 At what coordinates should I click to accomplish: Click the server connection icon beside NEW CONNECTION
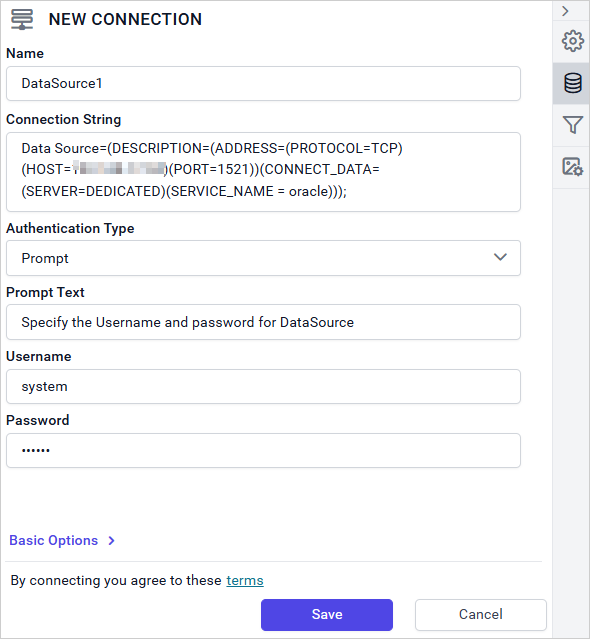[x=22, y=19]
